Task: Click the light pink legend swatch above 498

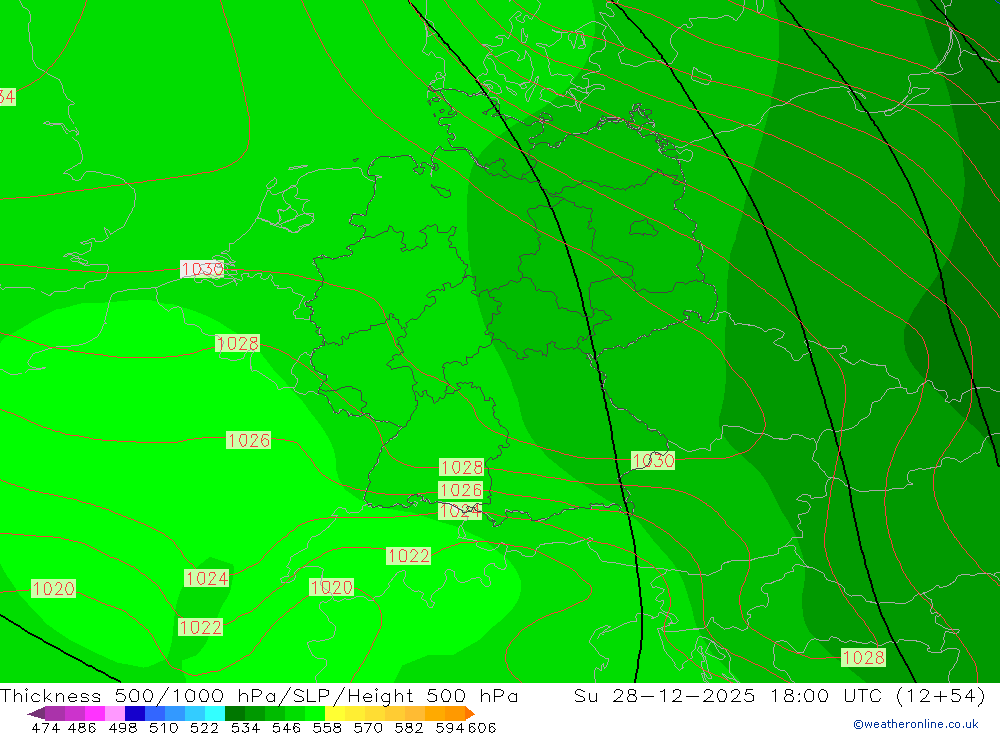Action: pyautogui.click(x=115, y=713)
